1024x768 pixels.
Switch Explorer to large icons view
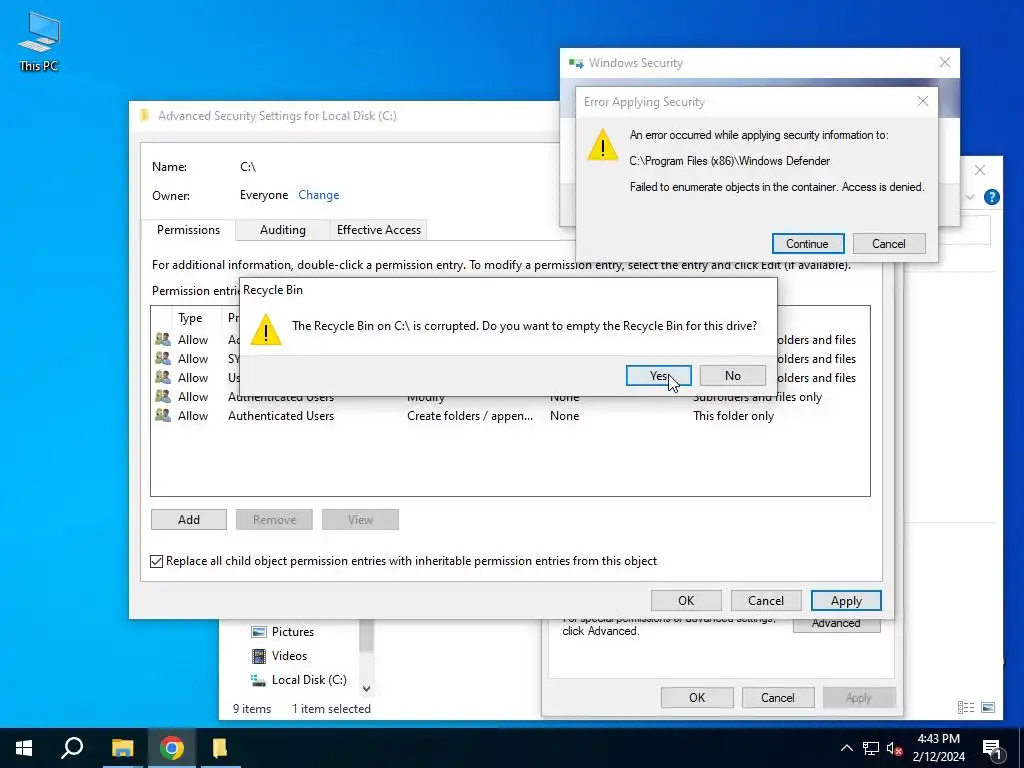tap(988, 707)
